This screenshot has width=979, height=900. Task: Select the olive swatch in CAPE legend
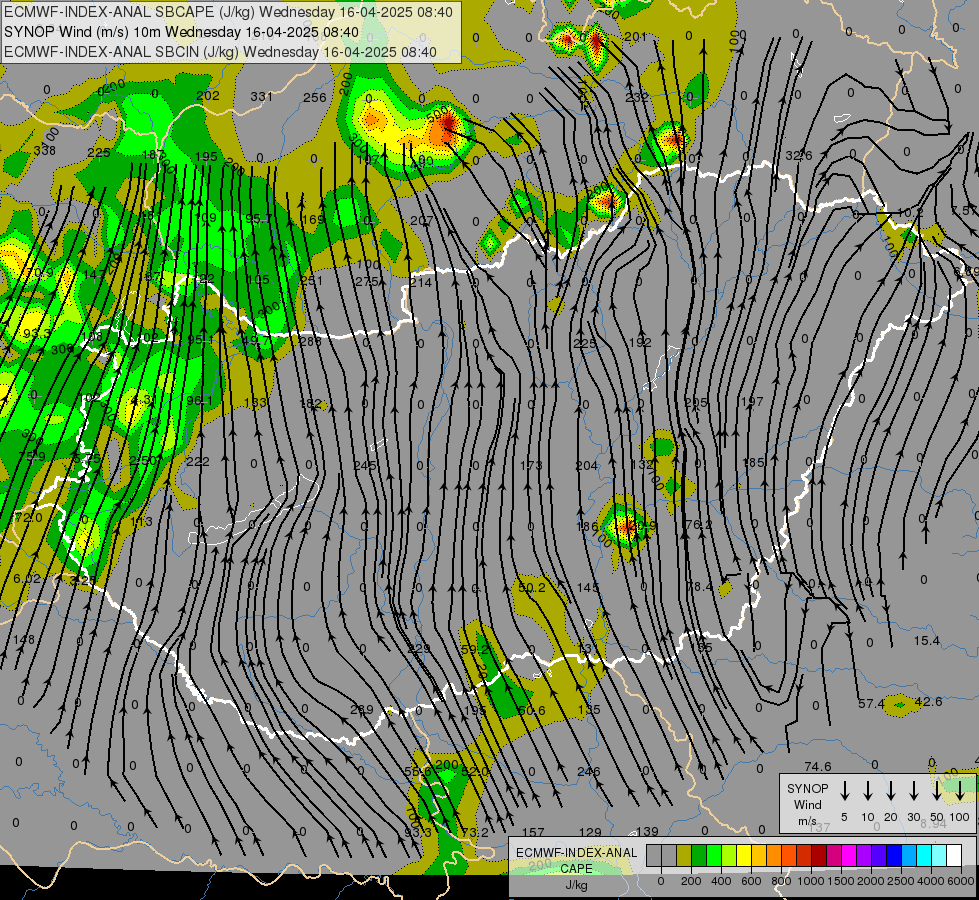(684, 856)
